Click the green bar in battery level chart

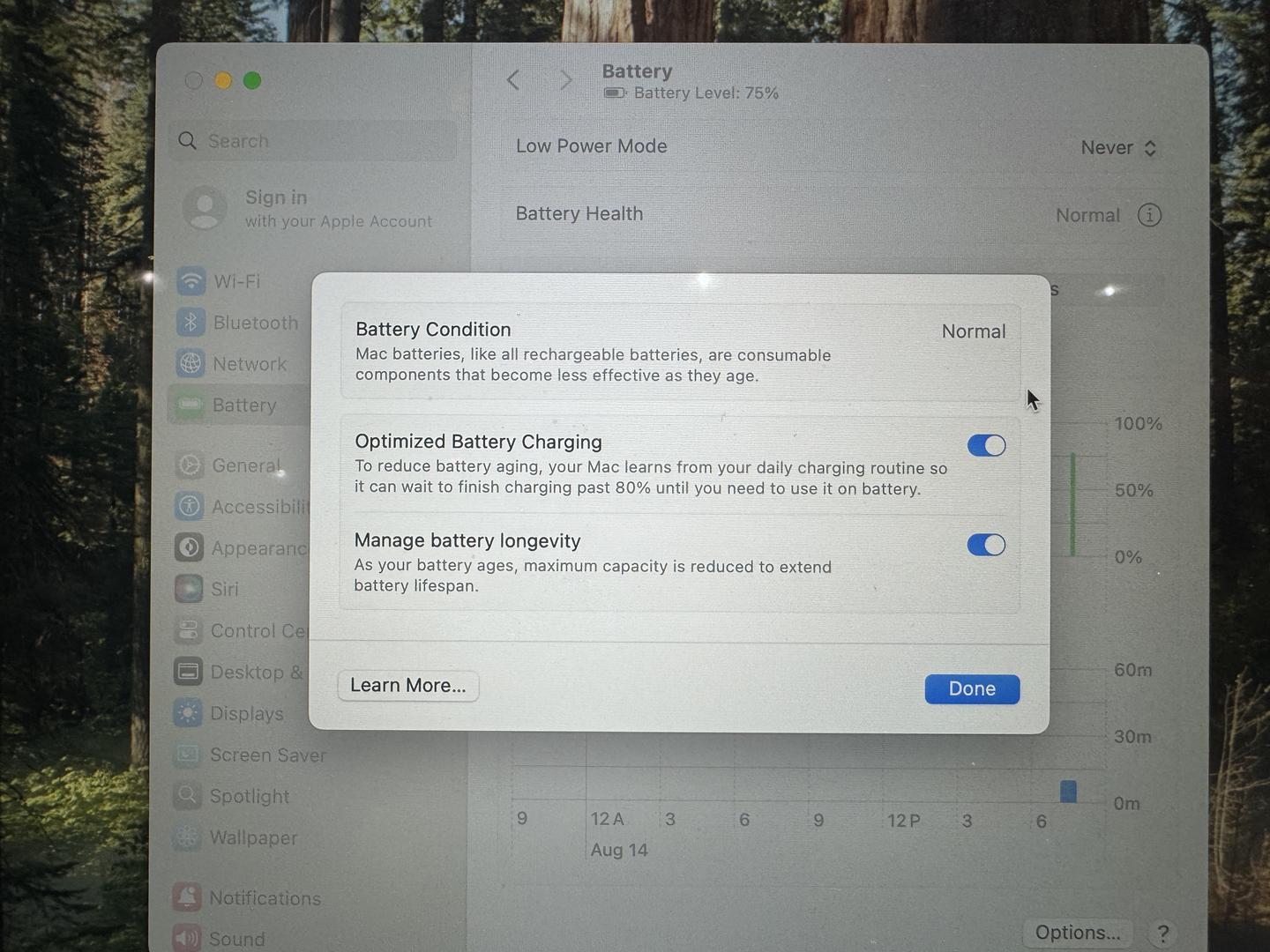click(x=1073, y=504)
